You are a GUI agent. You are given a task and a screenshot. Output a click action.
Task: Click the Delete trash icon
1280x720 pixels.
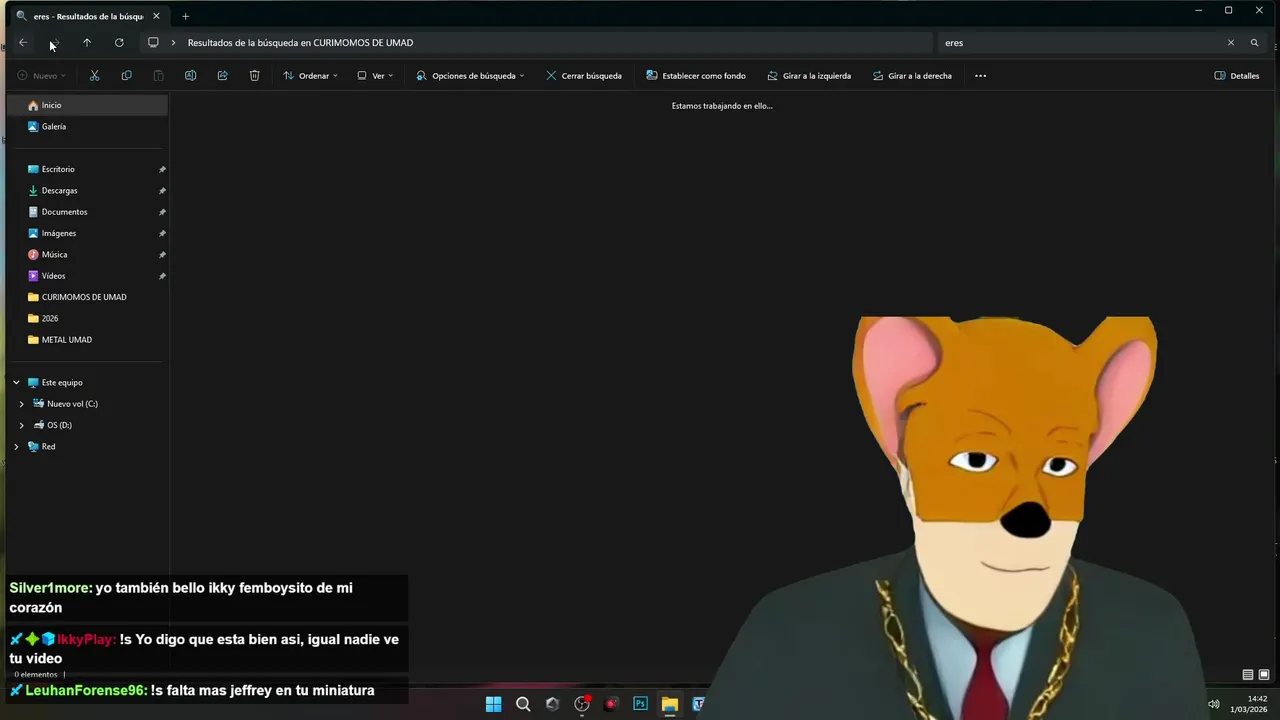(x=254, y=76)
